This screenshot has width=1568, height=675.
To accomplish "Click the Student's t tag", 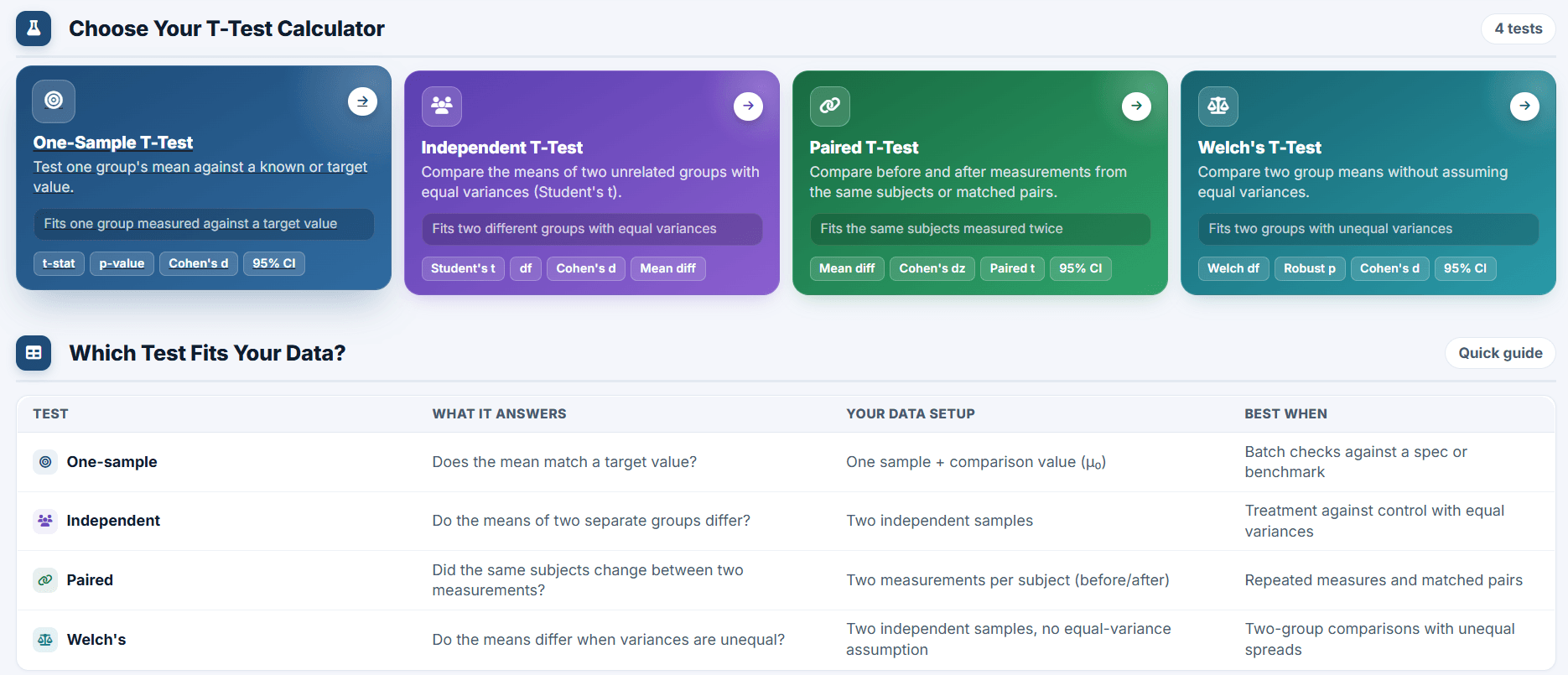I will click(x=463, y=268).
